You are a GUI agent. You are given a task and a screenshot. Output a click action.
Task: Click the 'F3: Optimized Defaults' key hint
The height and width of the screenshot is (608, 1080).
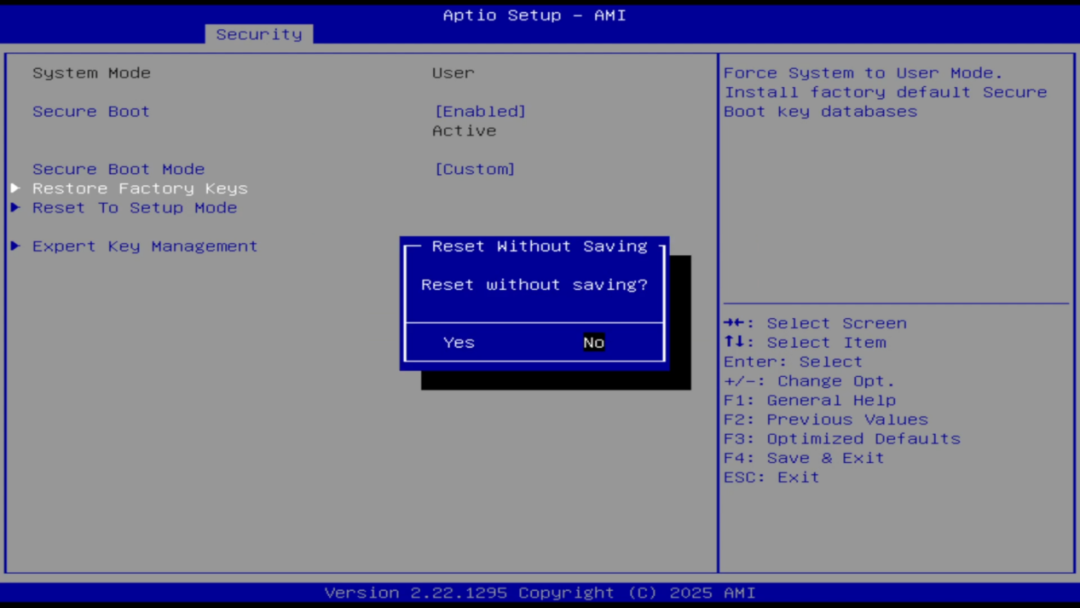click(x=842, y=439)
